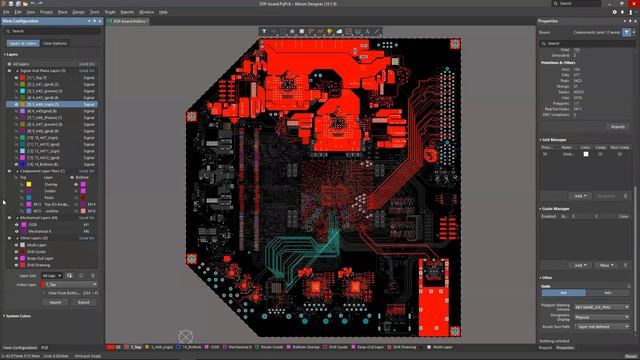Open the Layer Sets dropdown
The height and width of the screenshot is (360, 640).
pyautogui.click(x=52, y=276)
